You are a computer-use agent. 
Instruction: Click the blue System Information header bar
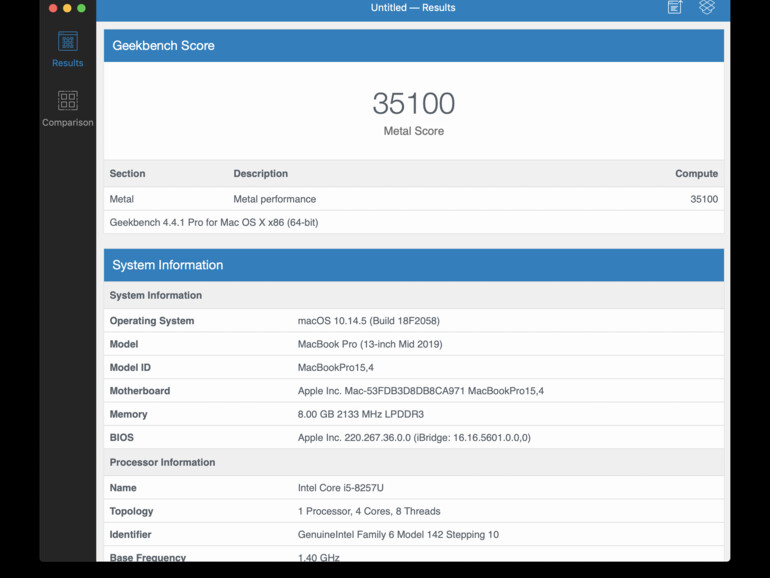[x=413, y=265]
